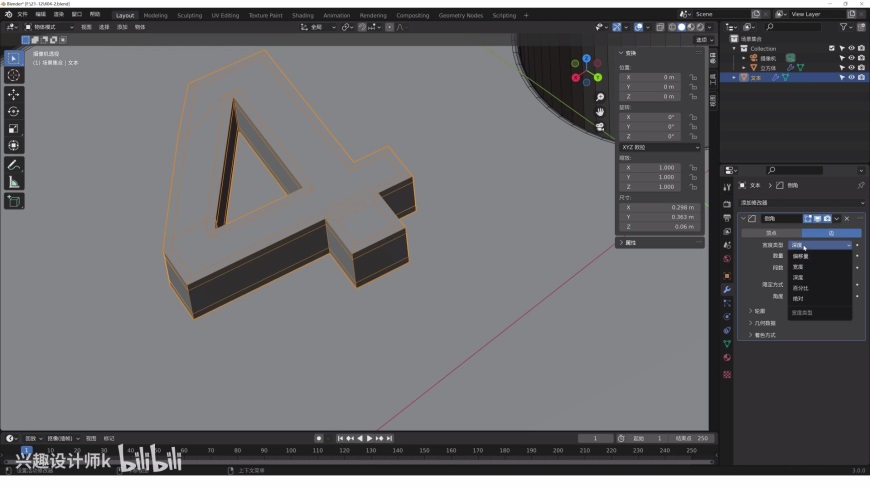Select the Cursor tool in the left toolbar
Image resolution: width=870 pixels, height=489 pixels.
tap(14, 75)
